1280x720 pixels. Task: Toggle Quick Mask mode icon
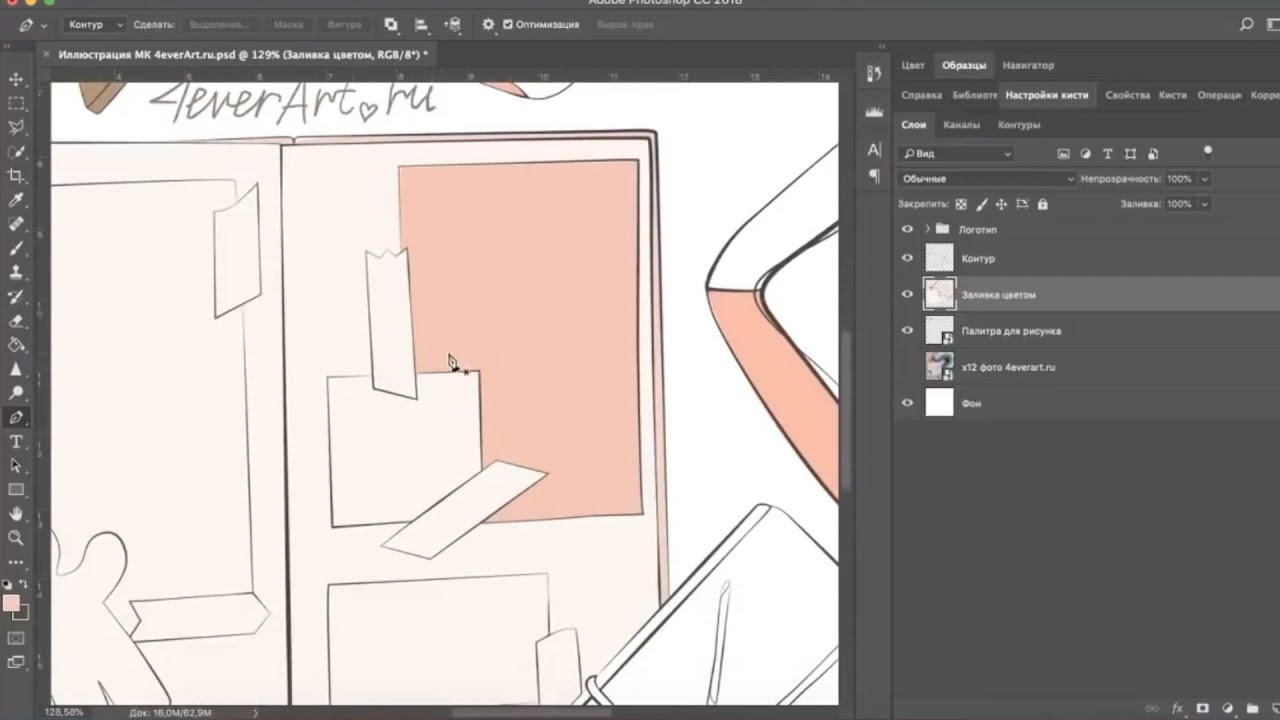tap(16, 638)
